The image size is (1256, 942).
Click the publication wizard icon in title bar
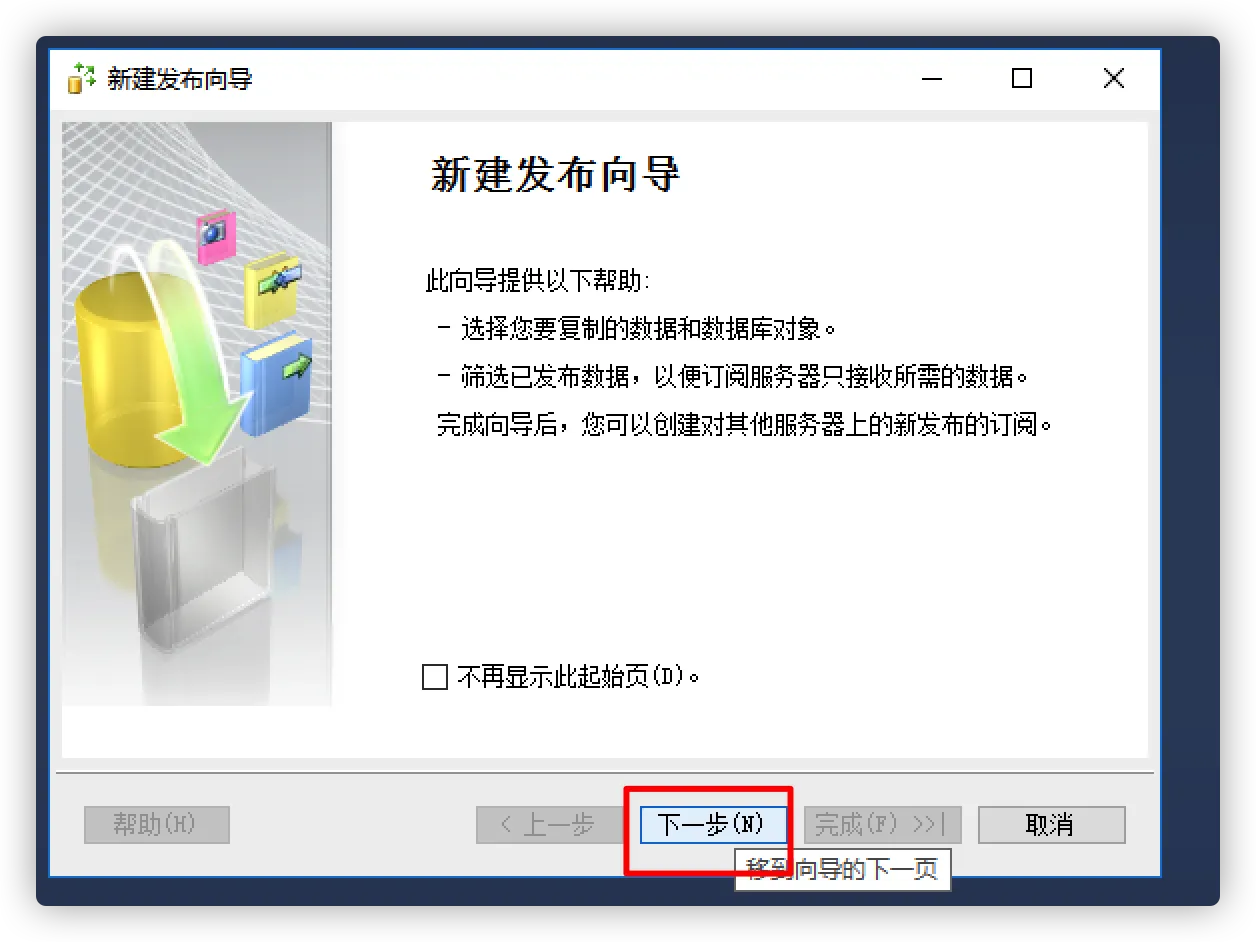point(81,78)
